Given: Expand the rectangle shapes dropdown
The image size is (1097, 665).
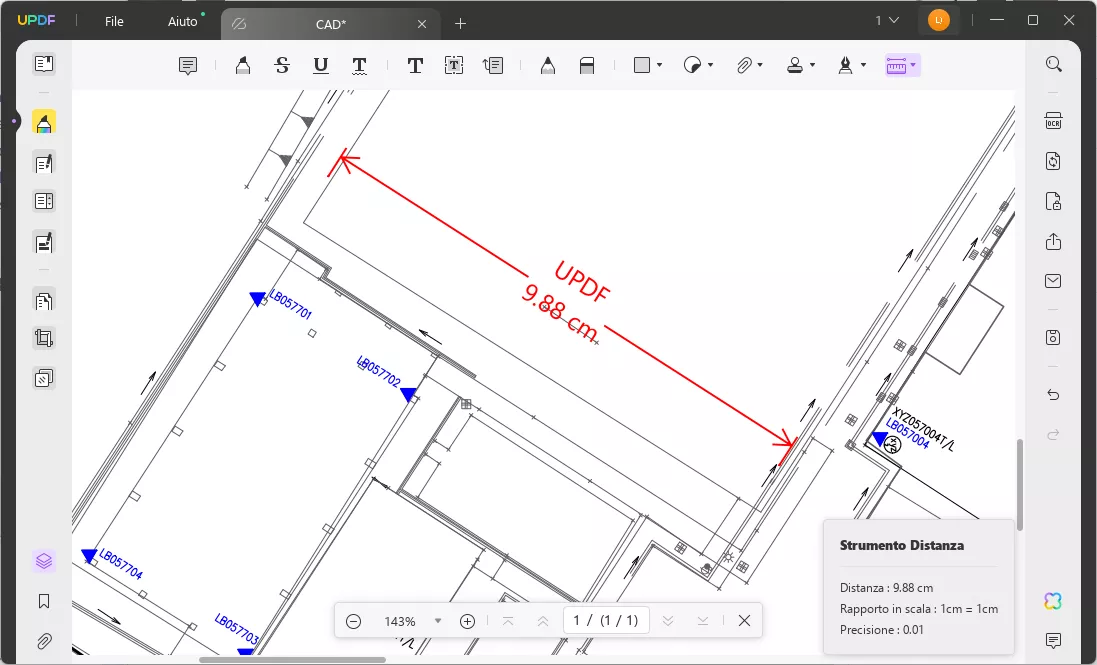Looking at the screenshot, I should [x=659, y=65].
